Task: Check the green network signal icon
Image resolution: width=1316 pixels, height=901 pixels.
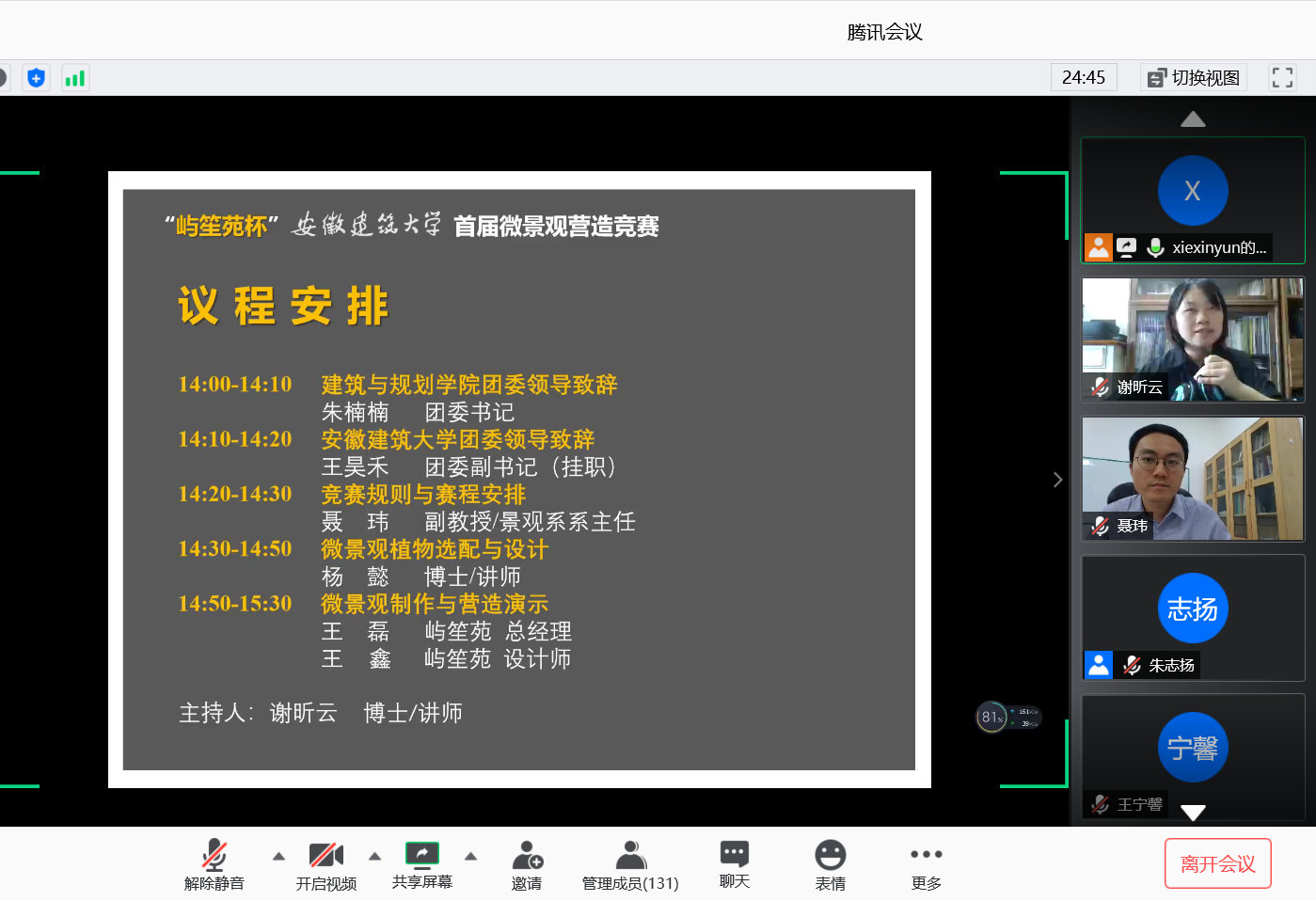Action: point(74,78)
